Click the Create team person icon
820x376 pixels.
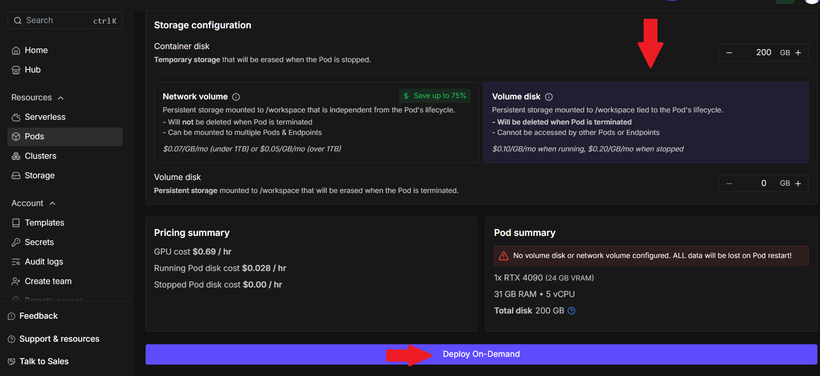(x=16, y=281)
